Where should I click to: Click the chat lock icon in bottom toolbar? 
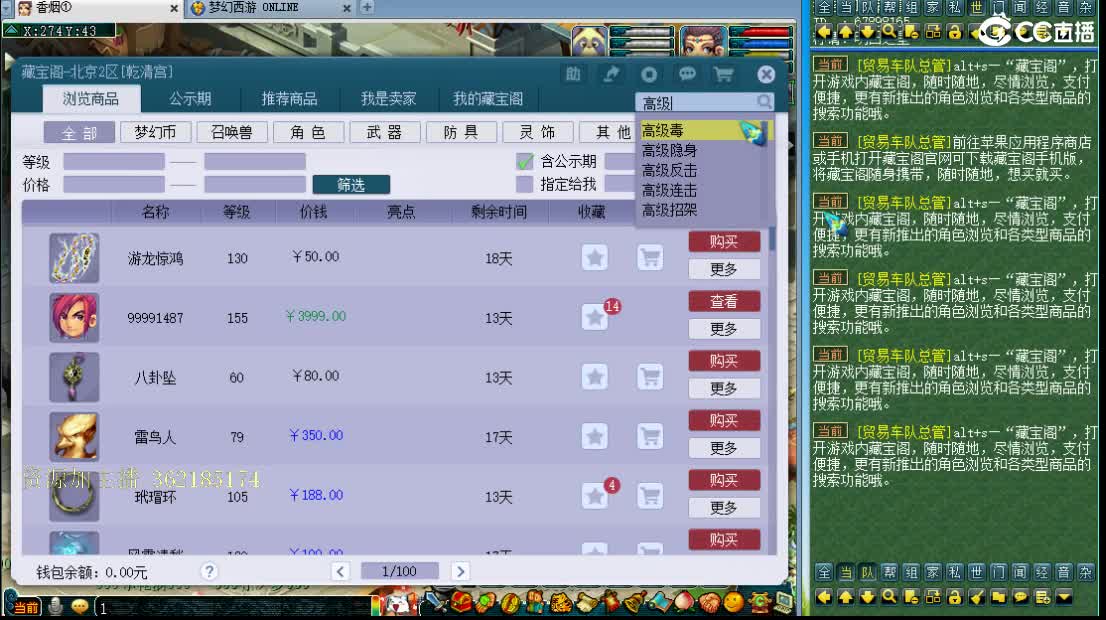[954, 597]
